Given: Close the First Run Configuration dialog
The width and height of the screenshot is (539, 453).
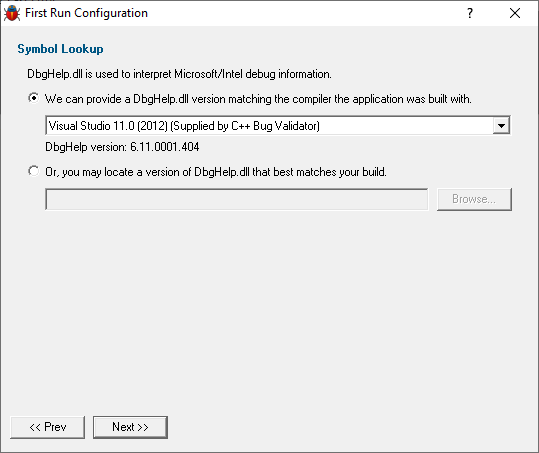Looking at the screenshot, I should pyautogui.click(x=515, y=13).
